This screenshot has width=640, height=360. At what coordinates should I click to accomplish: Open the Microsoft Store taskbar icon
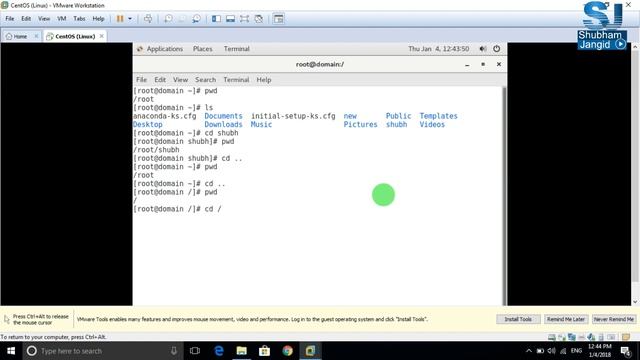pos(264,351)
